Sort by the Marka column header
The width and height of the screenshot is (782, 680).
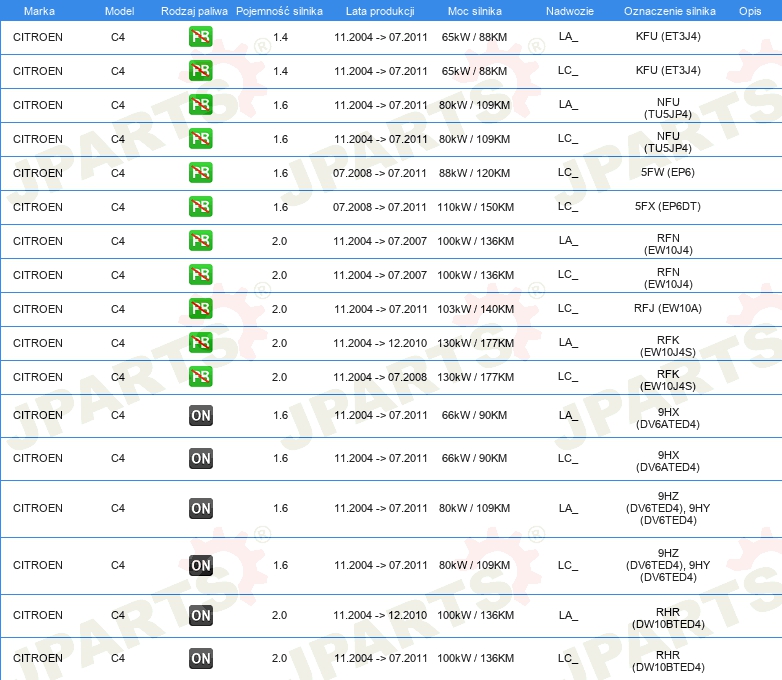39,11
